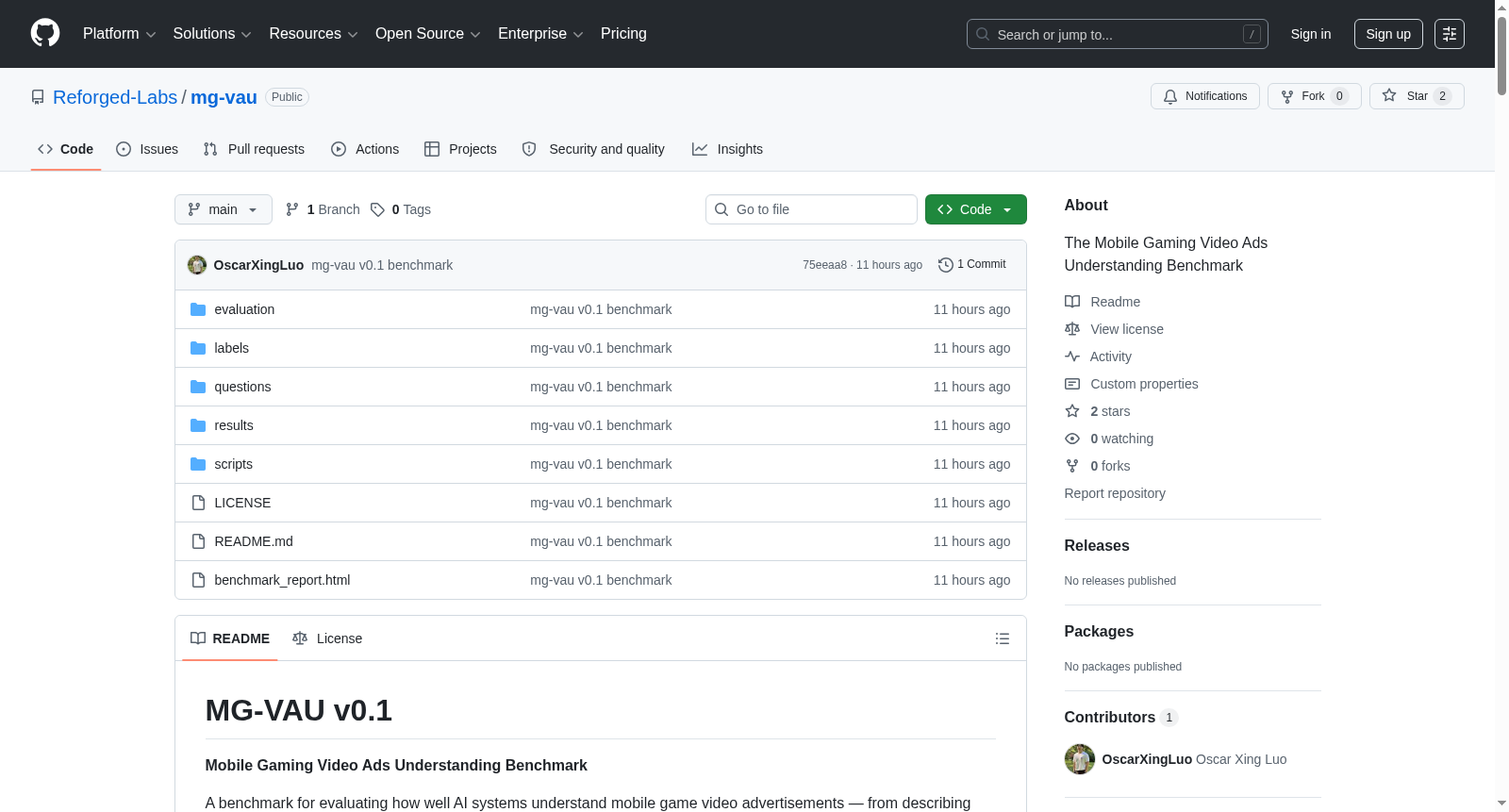The image size is (1509, 812).
Task: Switch to the Insights tab
Action: coord(727,149)
